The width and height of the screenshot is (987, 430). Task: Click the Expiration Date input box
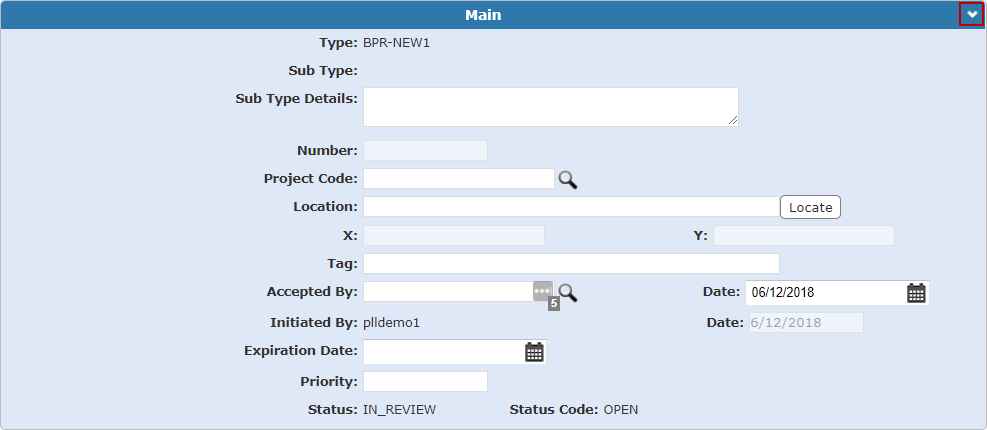[442, 352]
